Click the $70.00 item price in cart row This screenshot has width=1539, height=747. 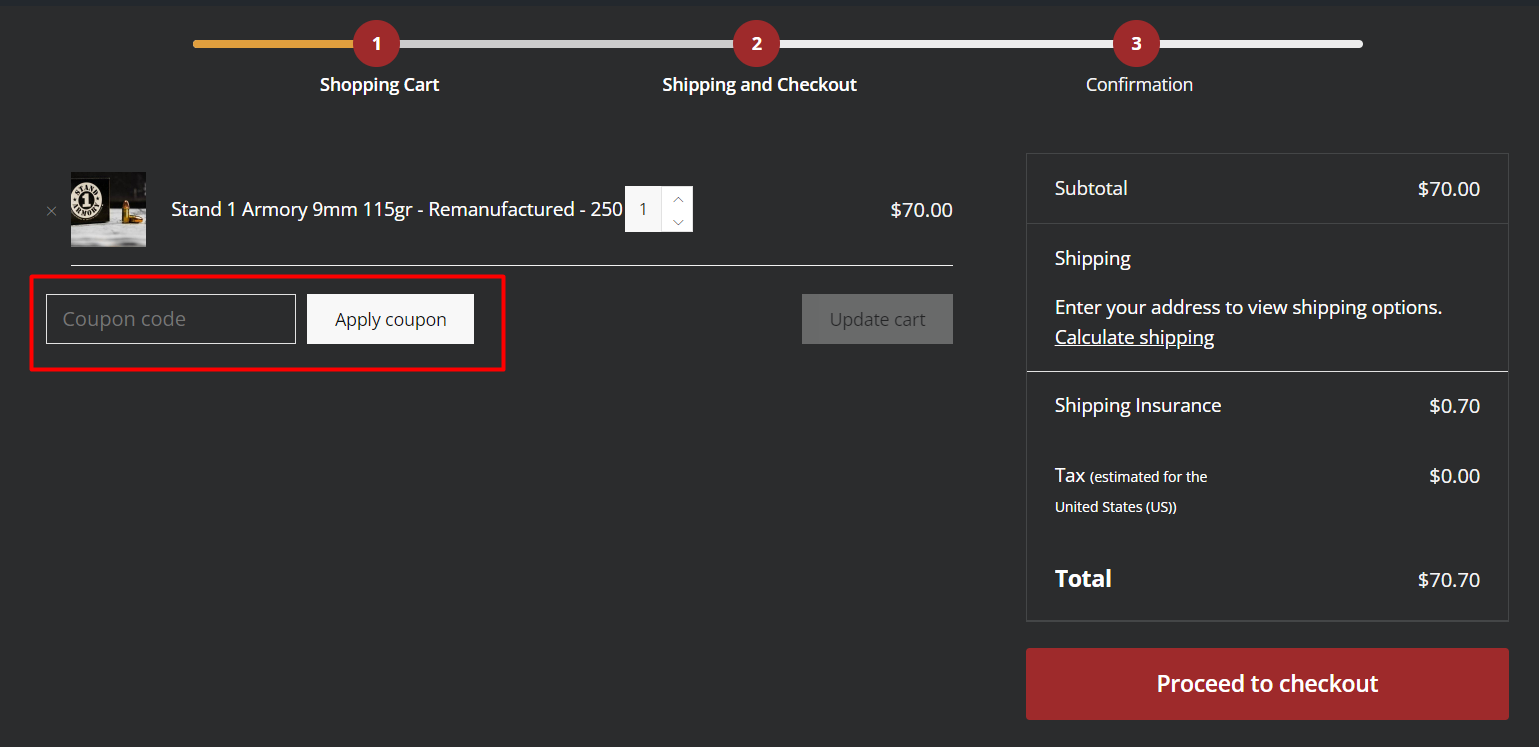click(x=921, y=210)
